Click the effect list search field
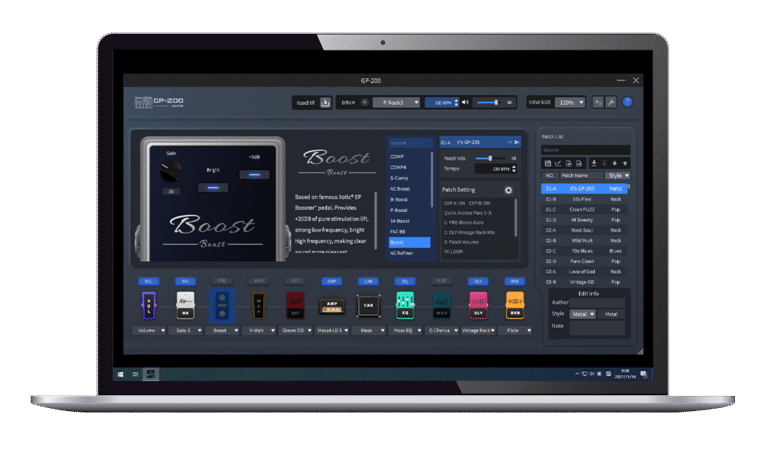This screenshot has width=768, height=465. (410, 143)
